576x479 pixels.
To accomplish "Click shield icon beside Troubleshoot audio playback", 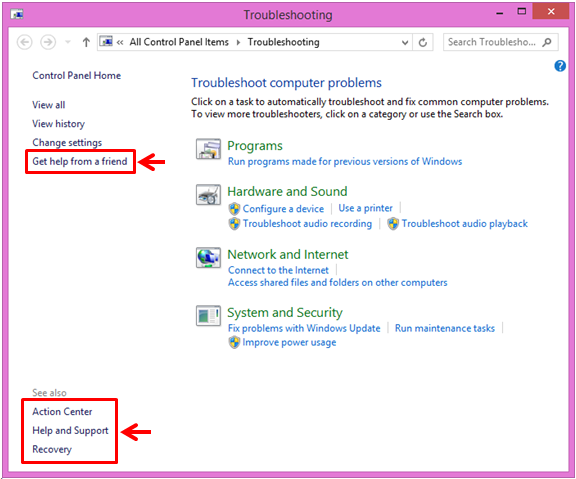I will tap(393, 224).
